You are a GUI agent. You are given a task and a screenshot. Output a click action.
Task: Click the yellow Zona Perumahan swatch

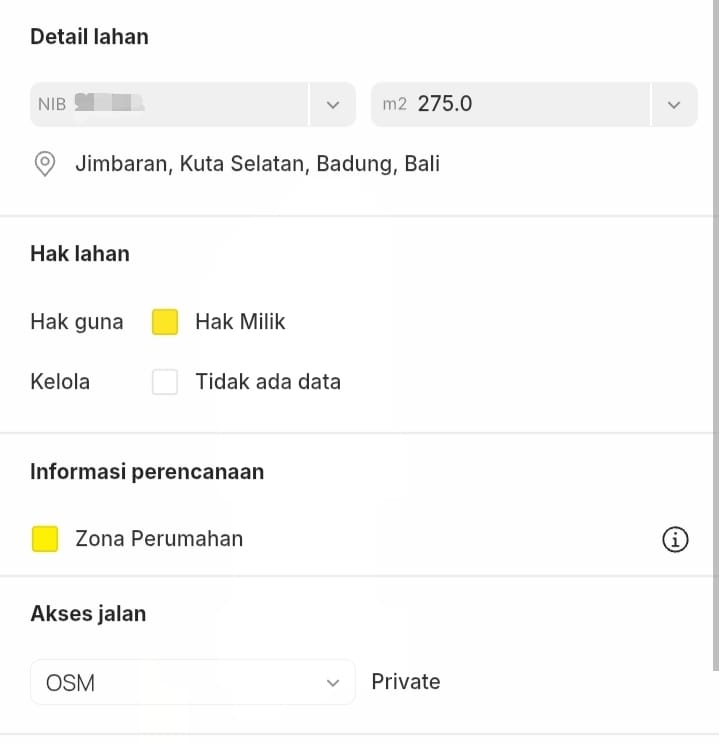point(45,540)
